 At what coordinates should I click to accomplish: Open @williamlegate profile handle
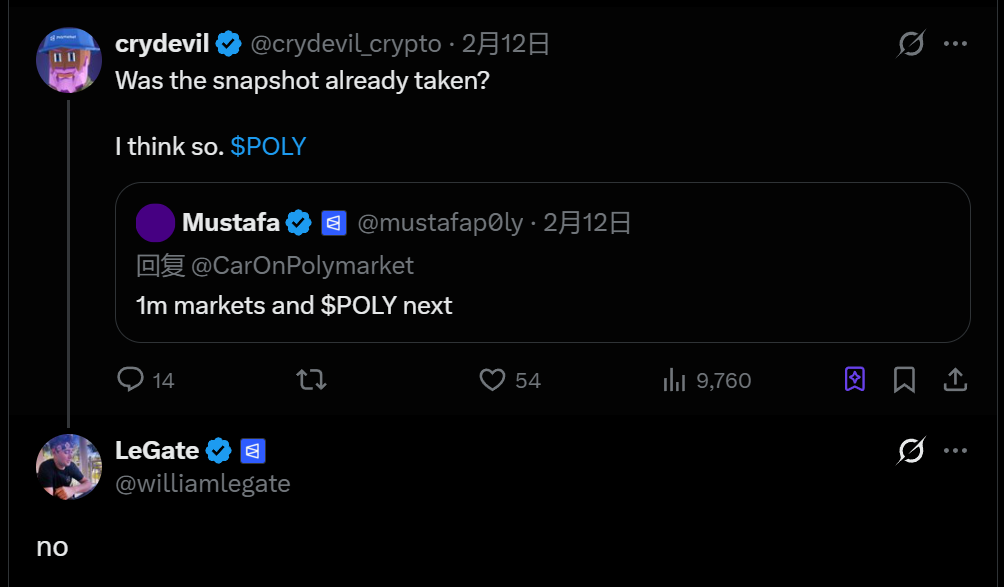203,484
